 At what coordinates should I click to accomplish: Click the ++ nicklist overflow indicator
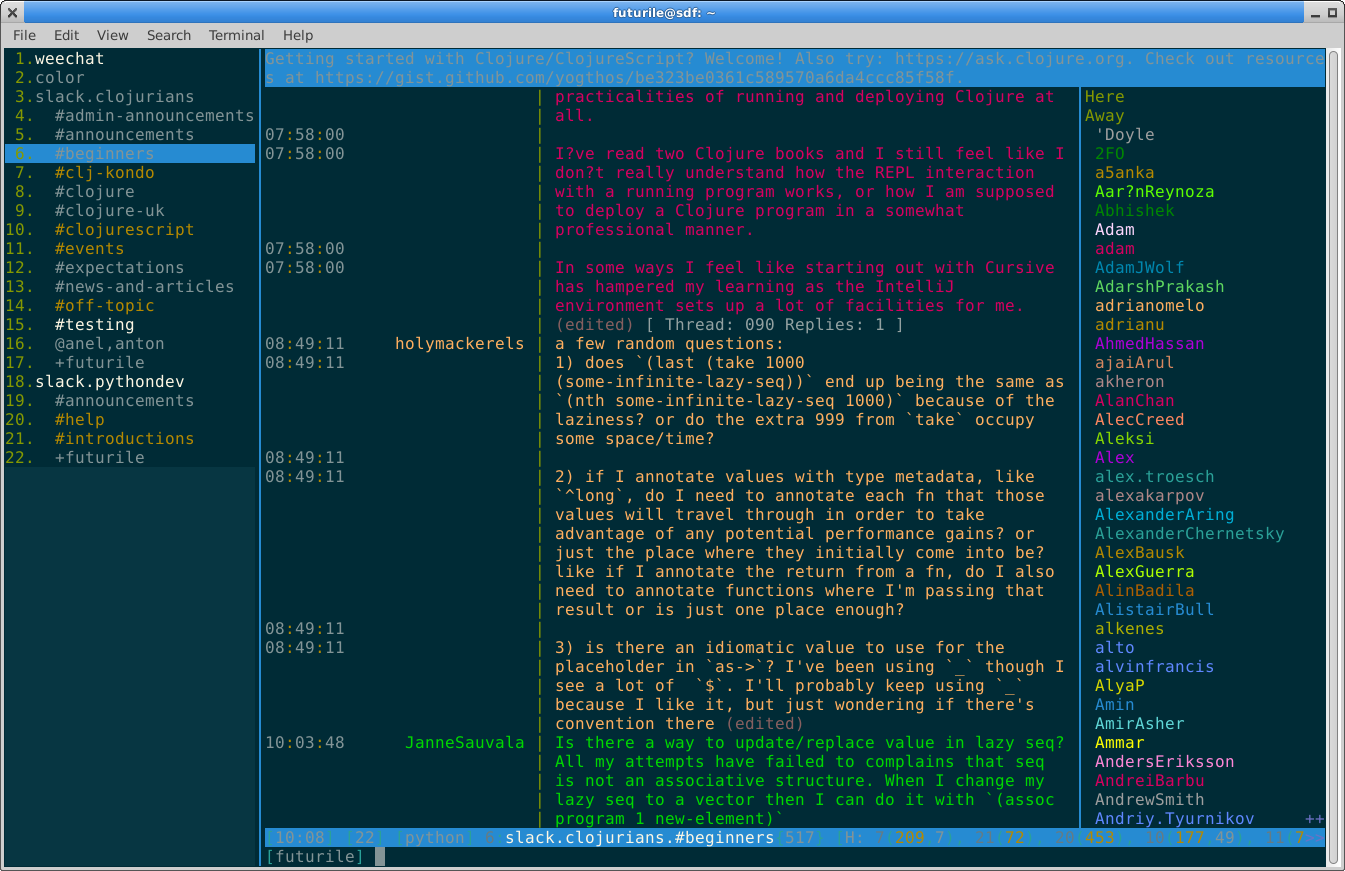(1314, 819)
